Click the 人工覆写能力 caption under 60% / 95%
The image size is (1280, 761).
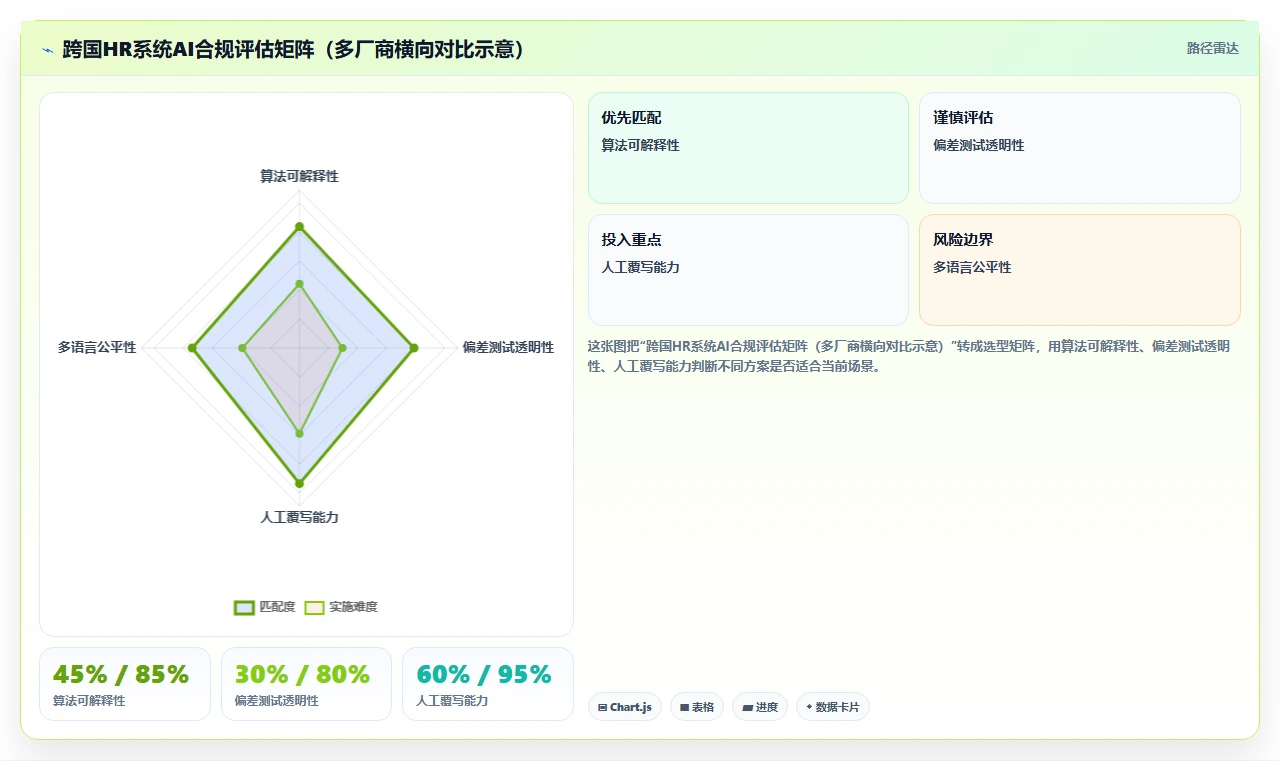[452, 701]
